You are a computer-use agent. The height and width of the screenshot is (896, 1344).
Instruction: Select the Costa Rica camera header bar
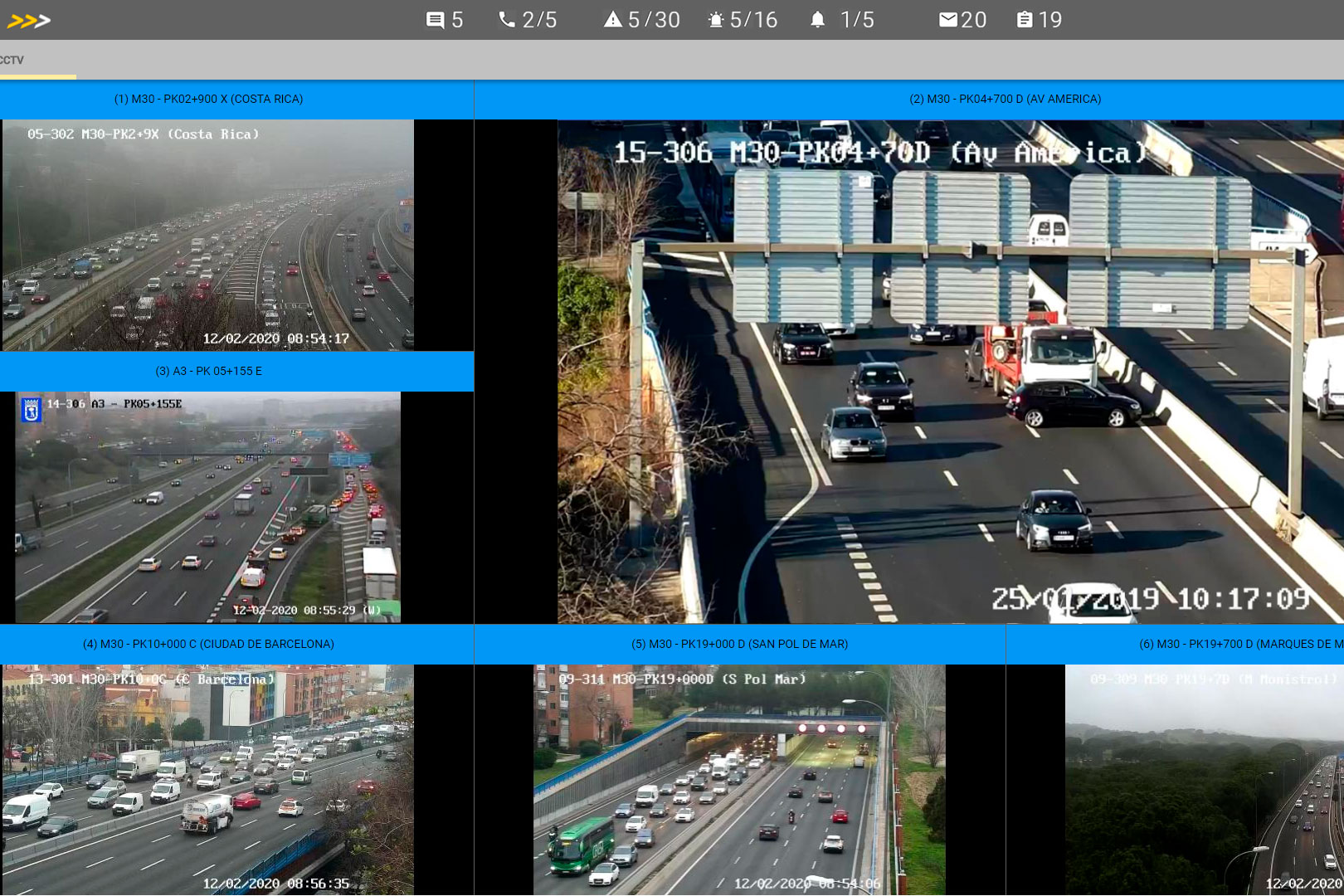(x=207, y=99)
